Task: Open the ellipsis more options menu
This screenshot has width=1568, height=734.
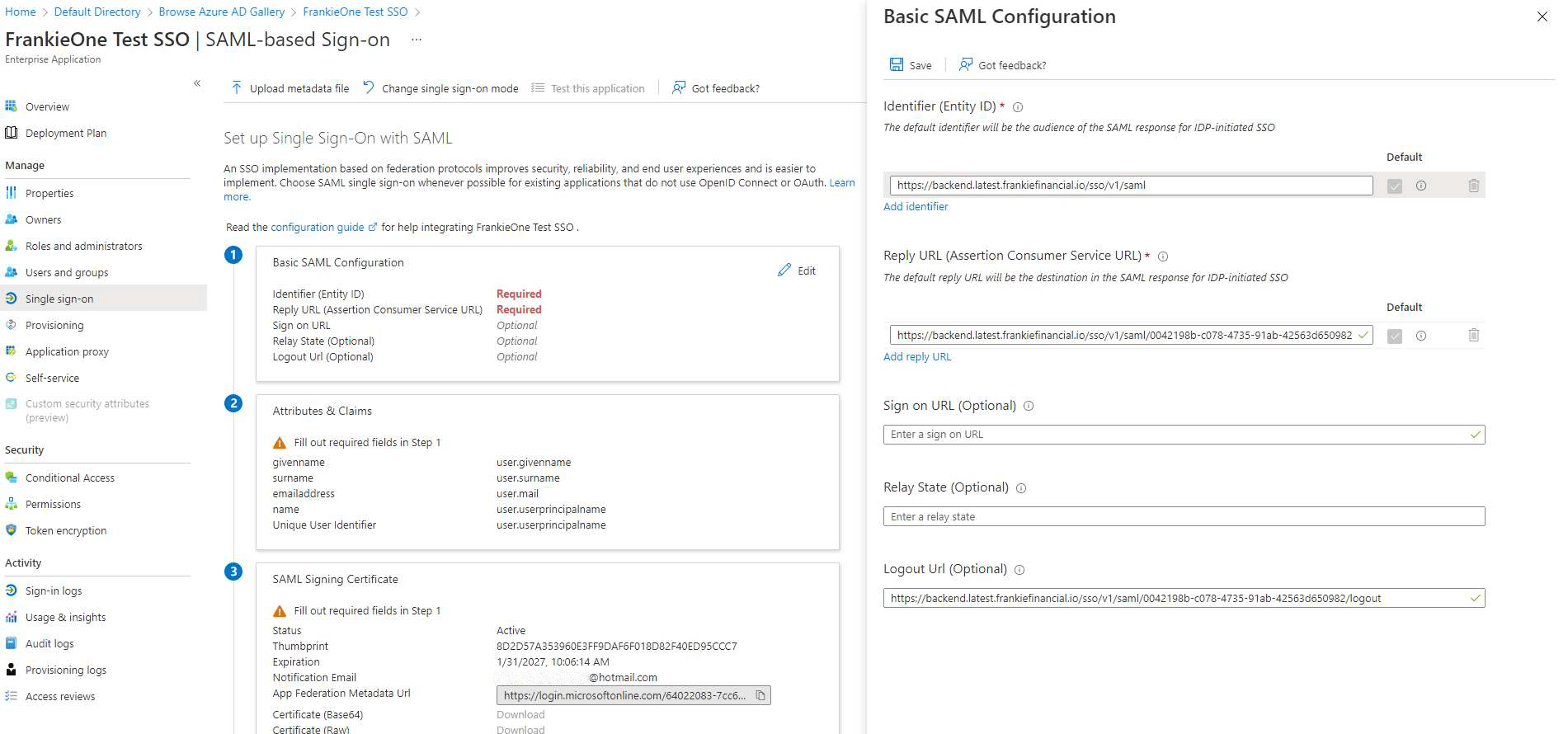Action: tap(417, 40)
